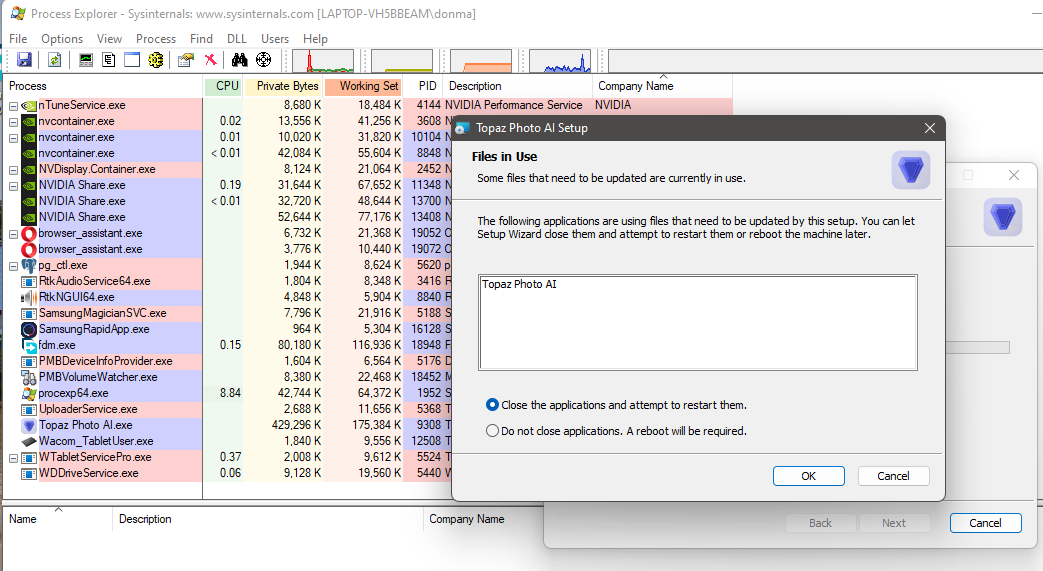The width and height of the screenshot is (1043, 571).
Task: Click the Show Process Tree toolbar icon
Action: pos(109,60)
